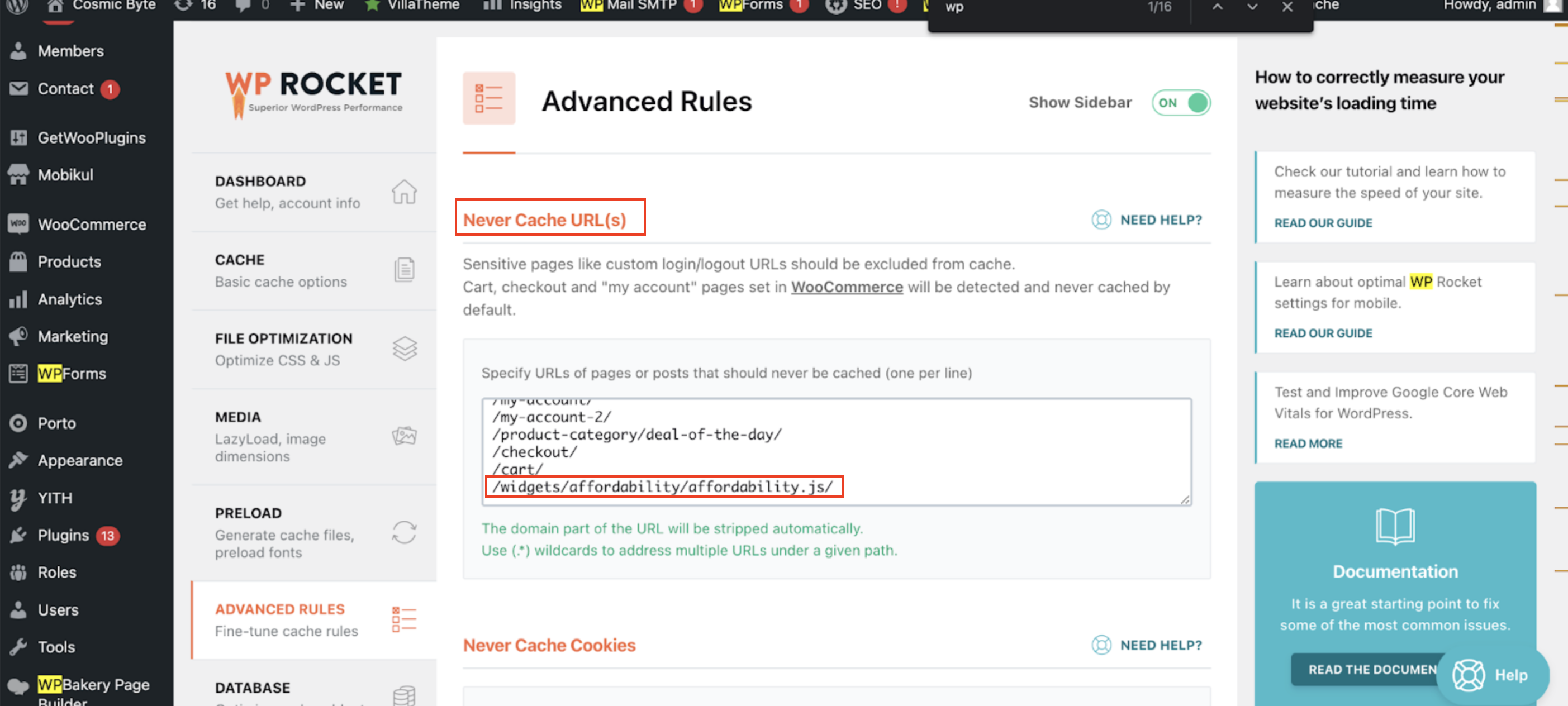Click into Never Cache URLs textarea
This screenshot has width=1568, height=706.
[x=837, y=452]
